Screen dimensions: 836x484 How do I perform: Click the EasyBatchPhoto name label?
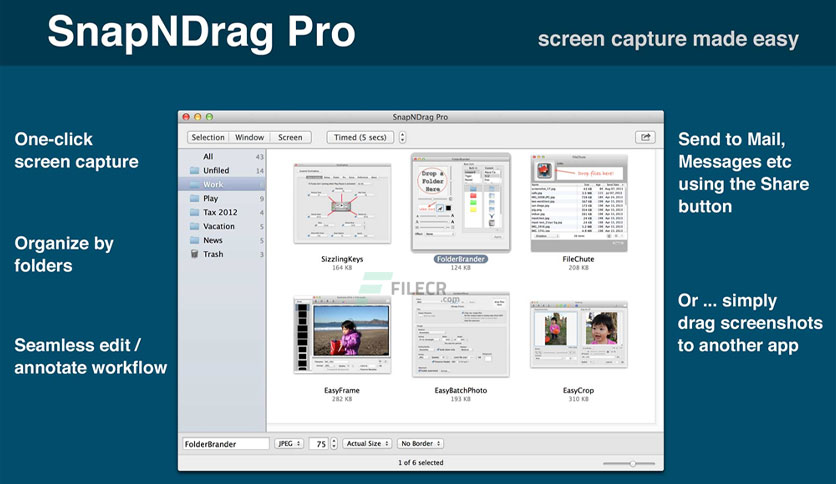(461, 390)
